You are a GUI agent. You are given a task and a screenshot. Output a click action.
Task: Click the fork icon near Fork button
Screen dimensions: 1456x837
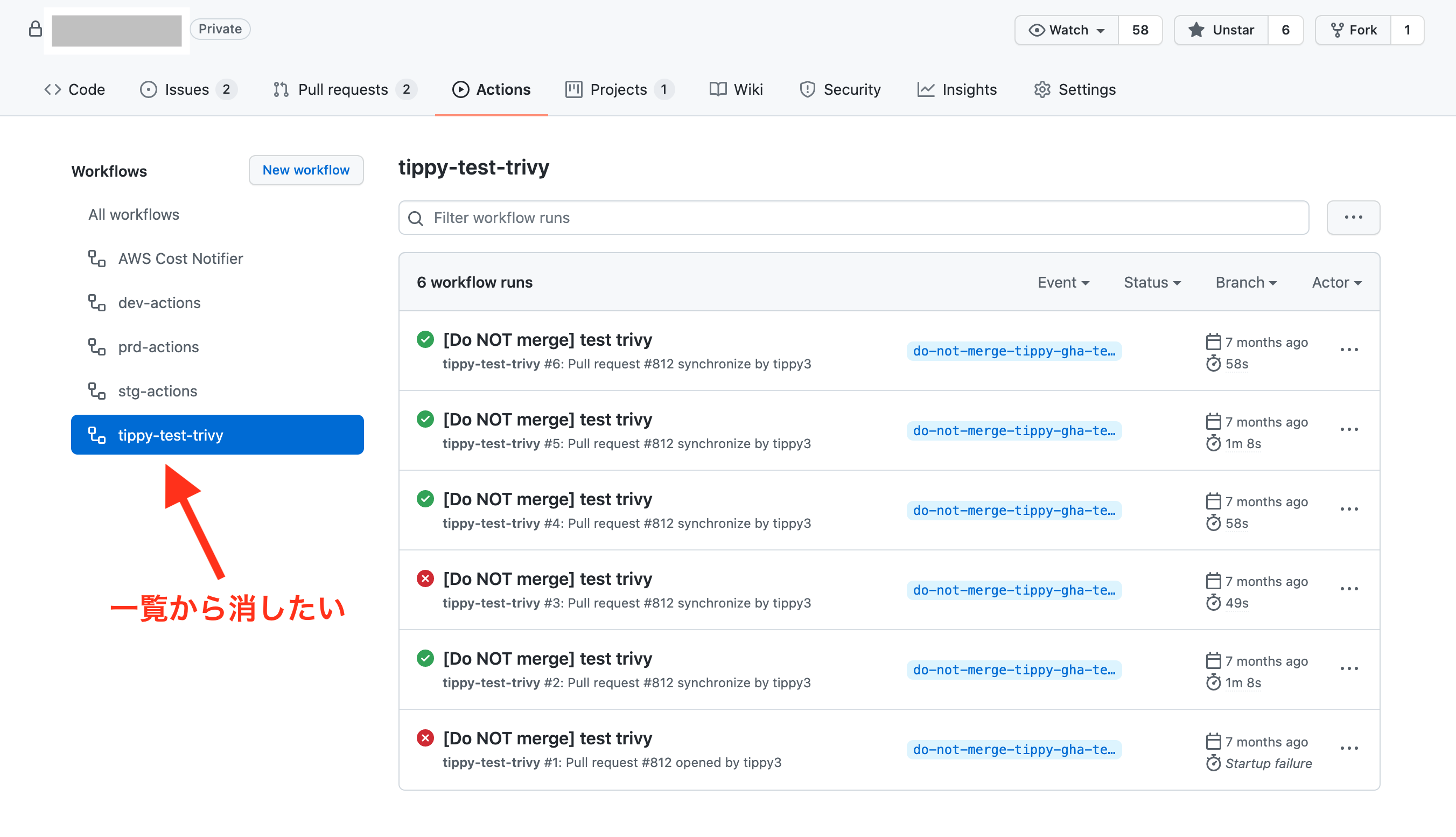pos(1338,30)
